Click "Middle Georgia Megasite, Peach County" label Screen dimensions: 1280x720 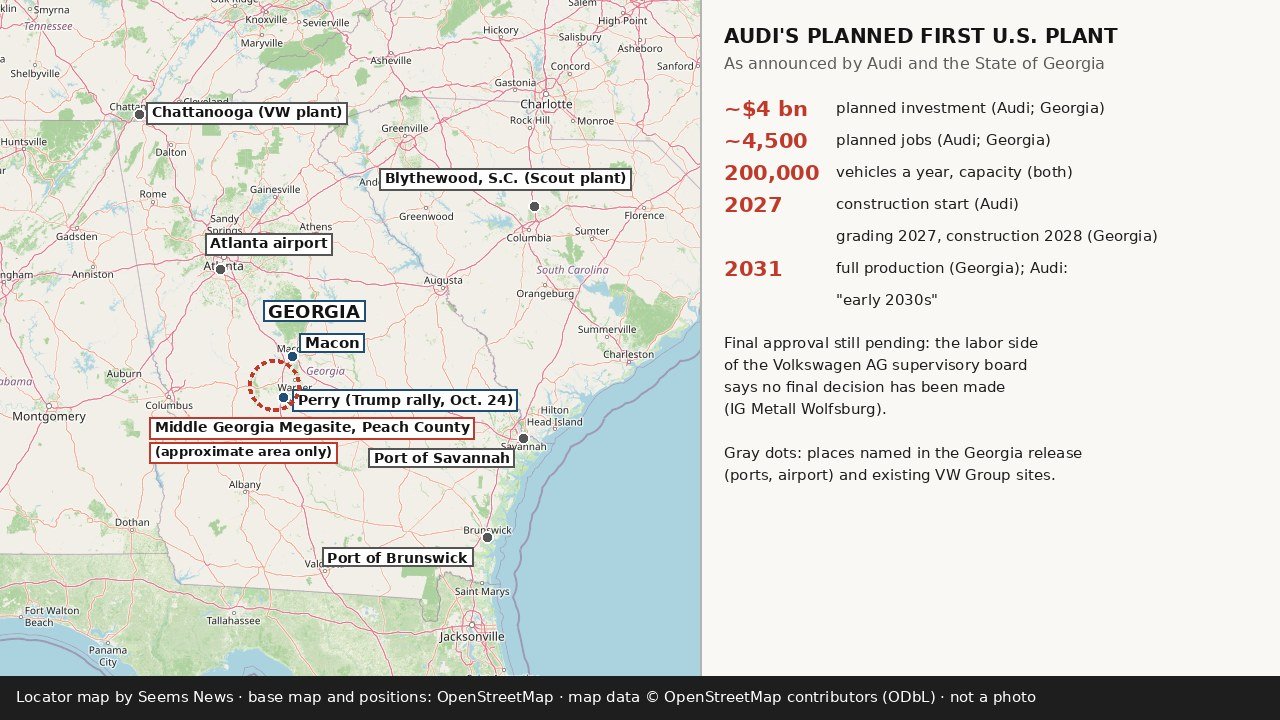click(312, 428)
